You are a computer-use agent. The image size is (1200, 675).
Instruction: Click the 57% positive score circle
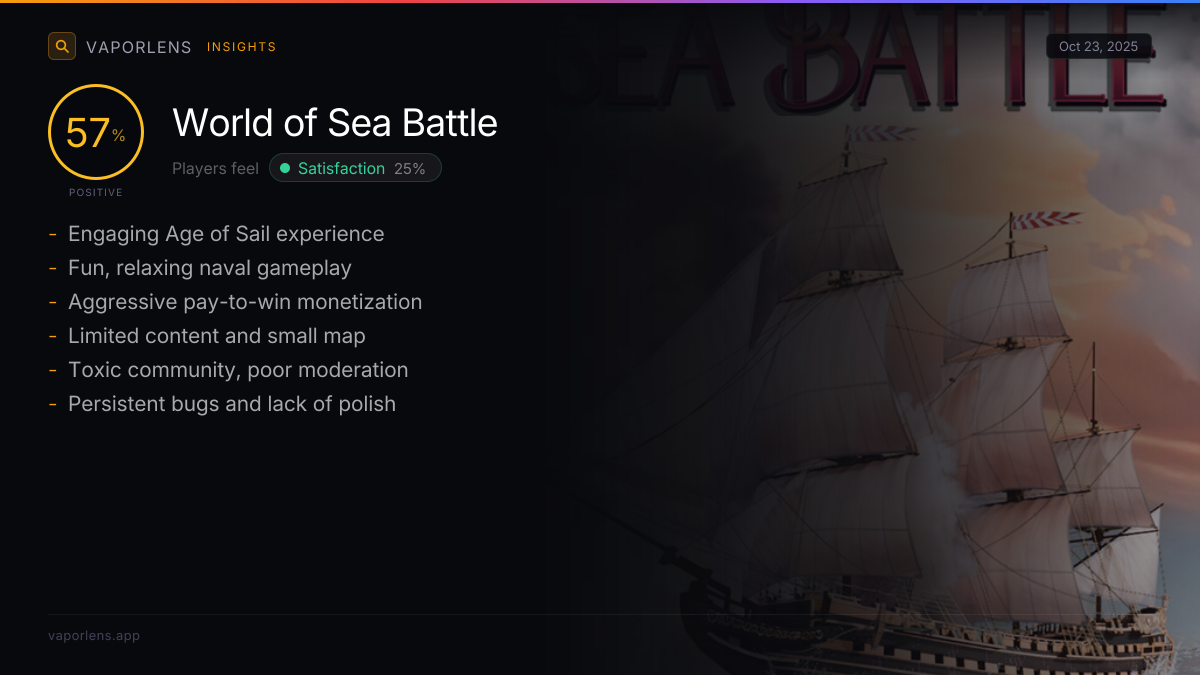pos(96,133)
